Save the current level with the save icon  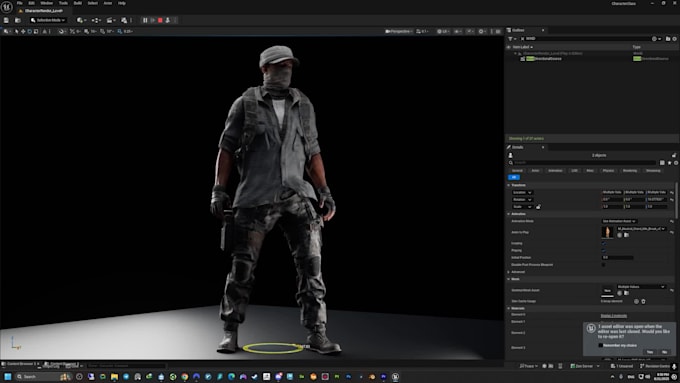pos(6,20)
